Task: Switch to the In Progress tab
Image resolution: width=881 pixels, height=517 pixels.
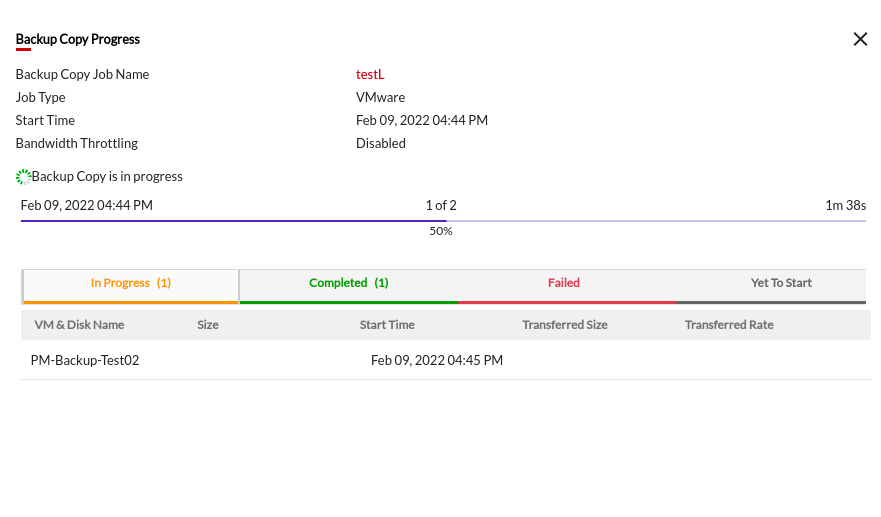Action: pos(131,283)
